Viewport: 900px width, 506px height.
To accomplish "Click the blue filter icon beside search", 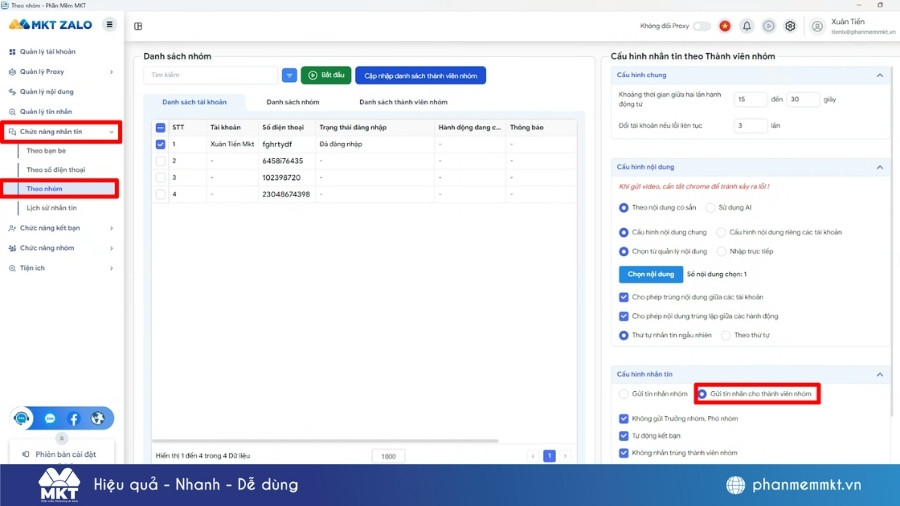I will coord(289,75).
